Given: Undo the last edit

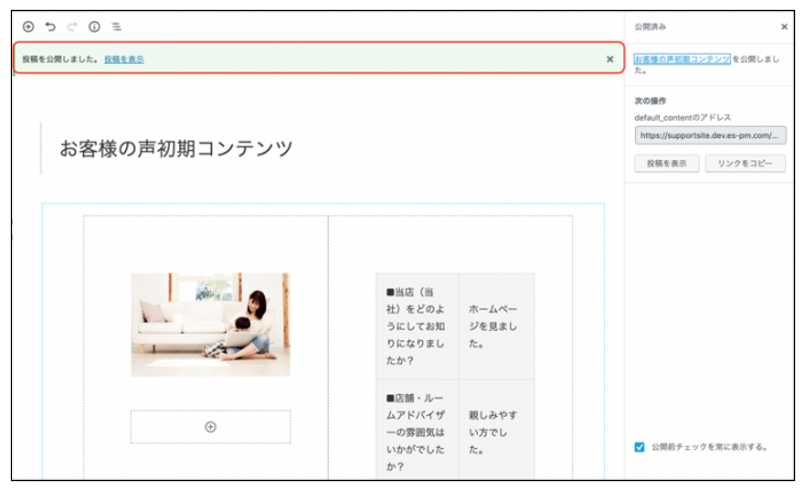Looking at the screenshot, I should coord(50,27).
